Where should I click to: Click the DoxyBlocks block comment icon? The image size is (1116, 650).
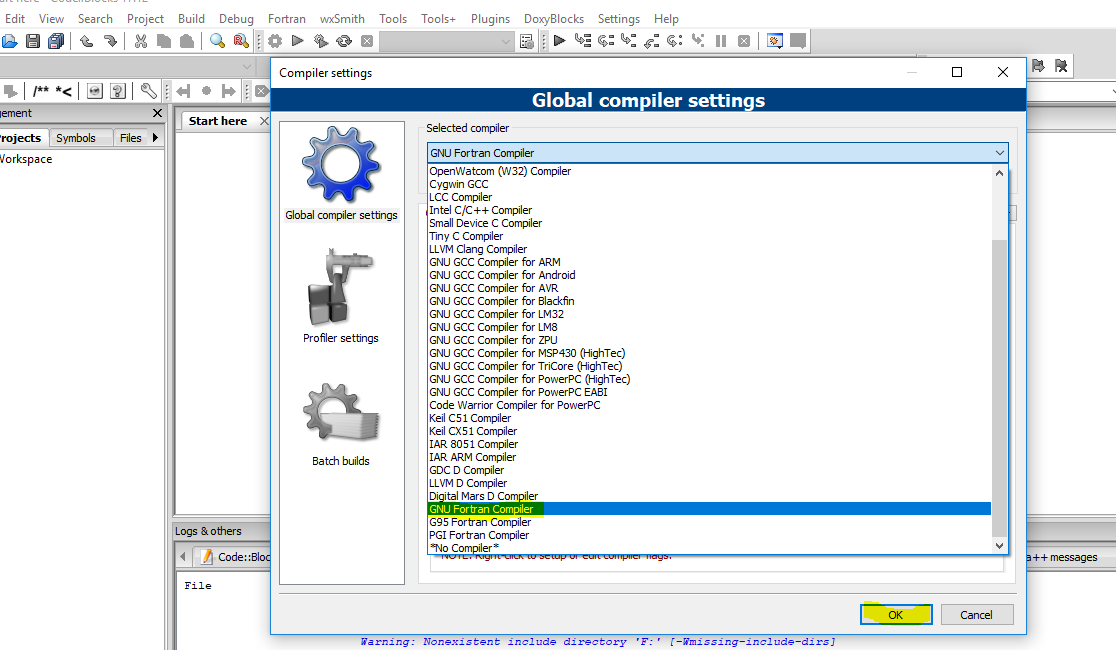coord(41,91)
